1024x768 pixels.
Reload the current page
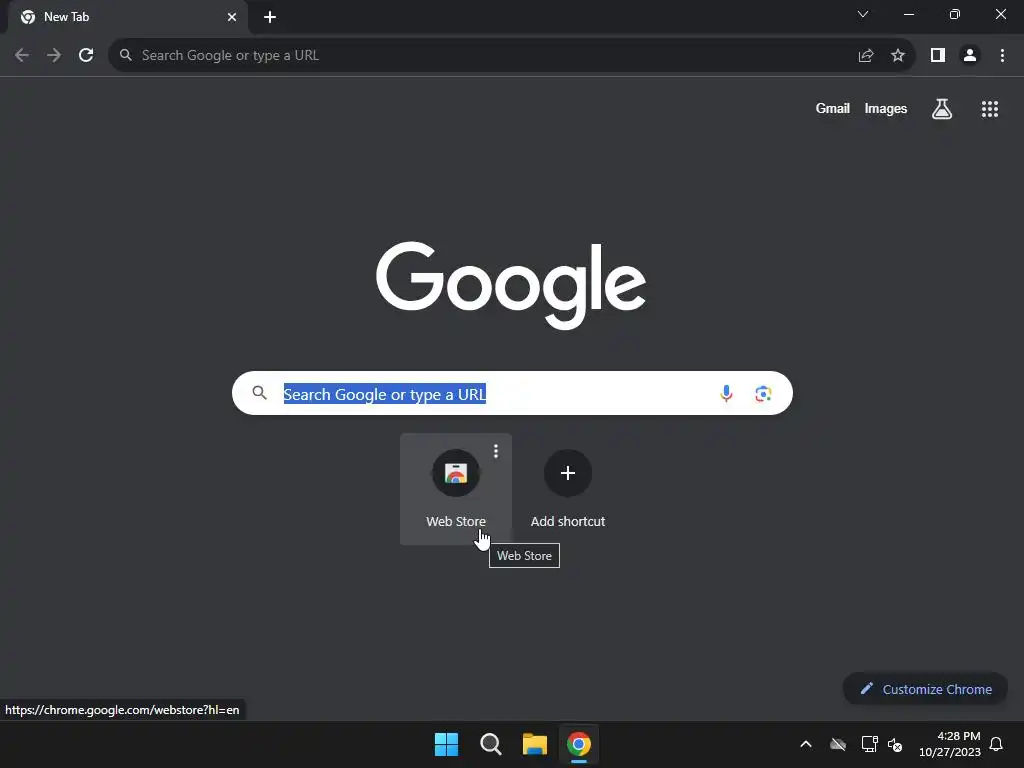[x=86, y=56]
